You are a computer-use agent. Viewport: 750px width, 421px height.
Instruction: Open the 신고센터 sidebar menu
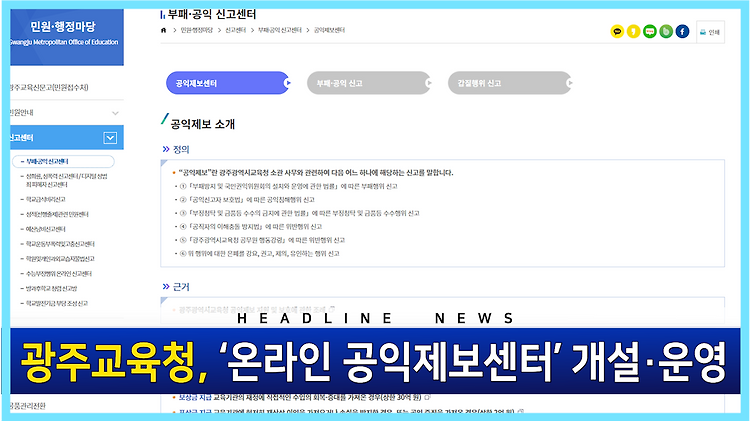pos(66,138)
